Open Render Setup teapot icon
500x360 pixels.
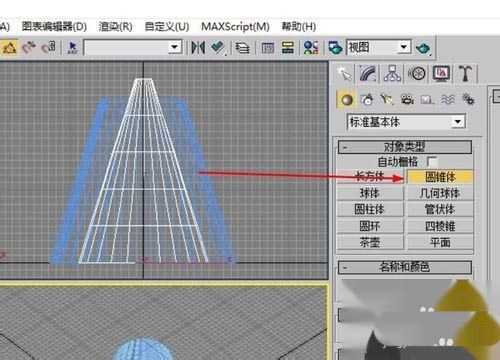(335, 48)
